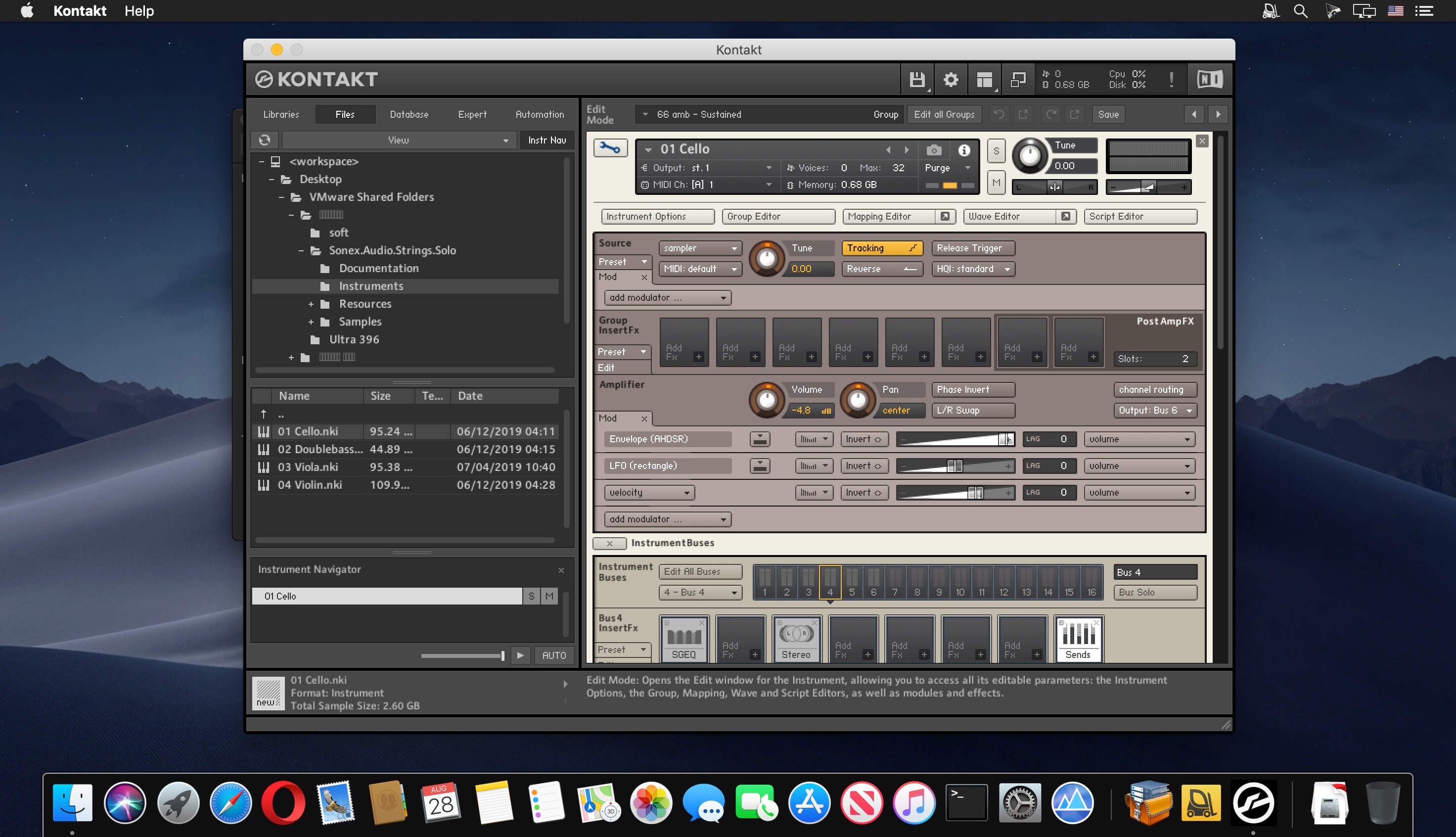Viewport: 1456px width, 837px height.
Task: Toggle Release Trigger button
Action: tap(973, 248)
